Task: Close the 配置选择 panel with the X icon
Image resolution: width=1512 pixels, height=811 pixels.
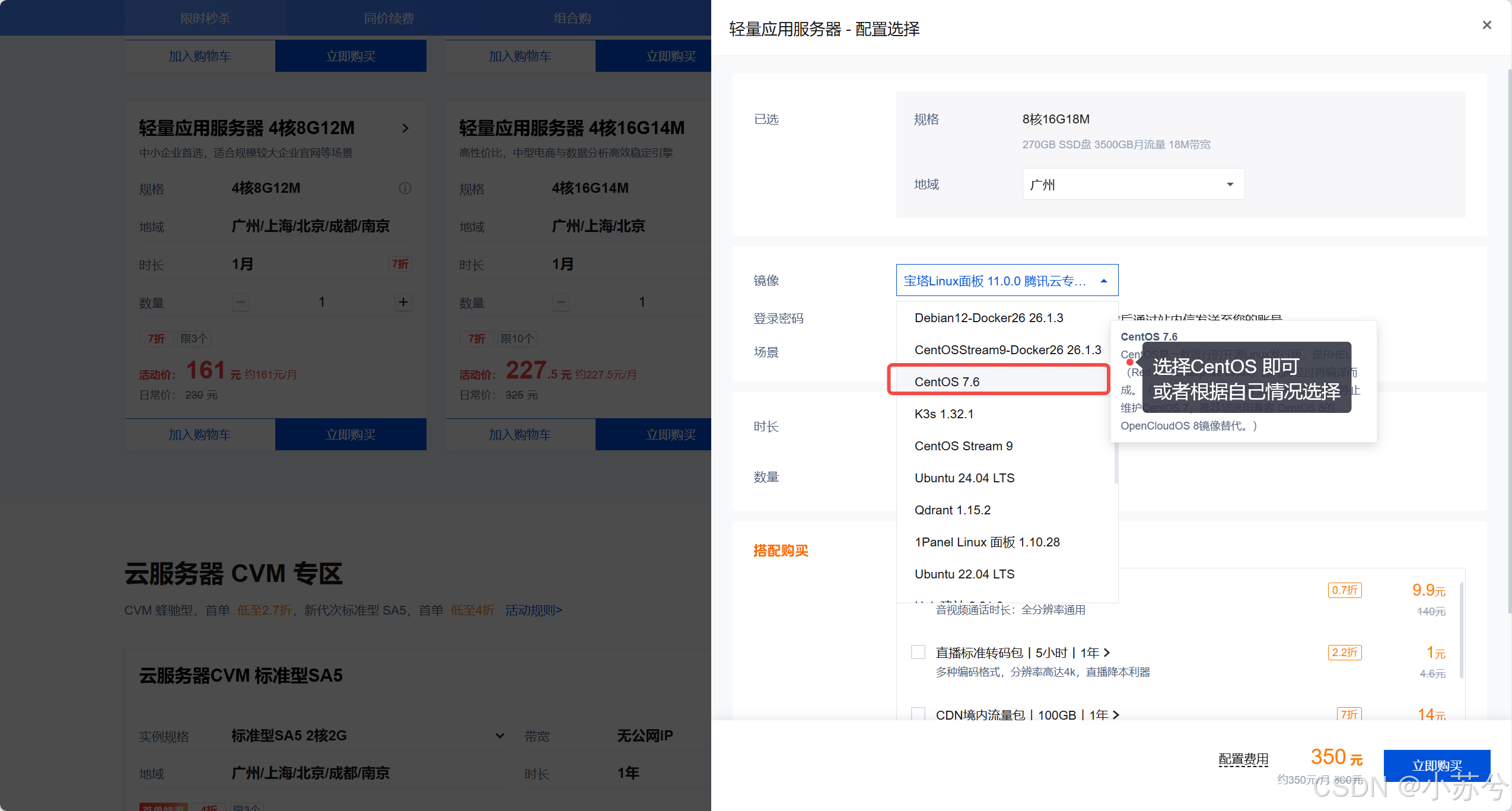Action: point(1487,25)
